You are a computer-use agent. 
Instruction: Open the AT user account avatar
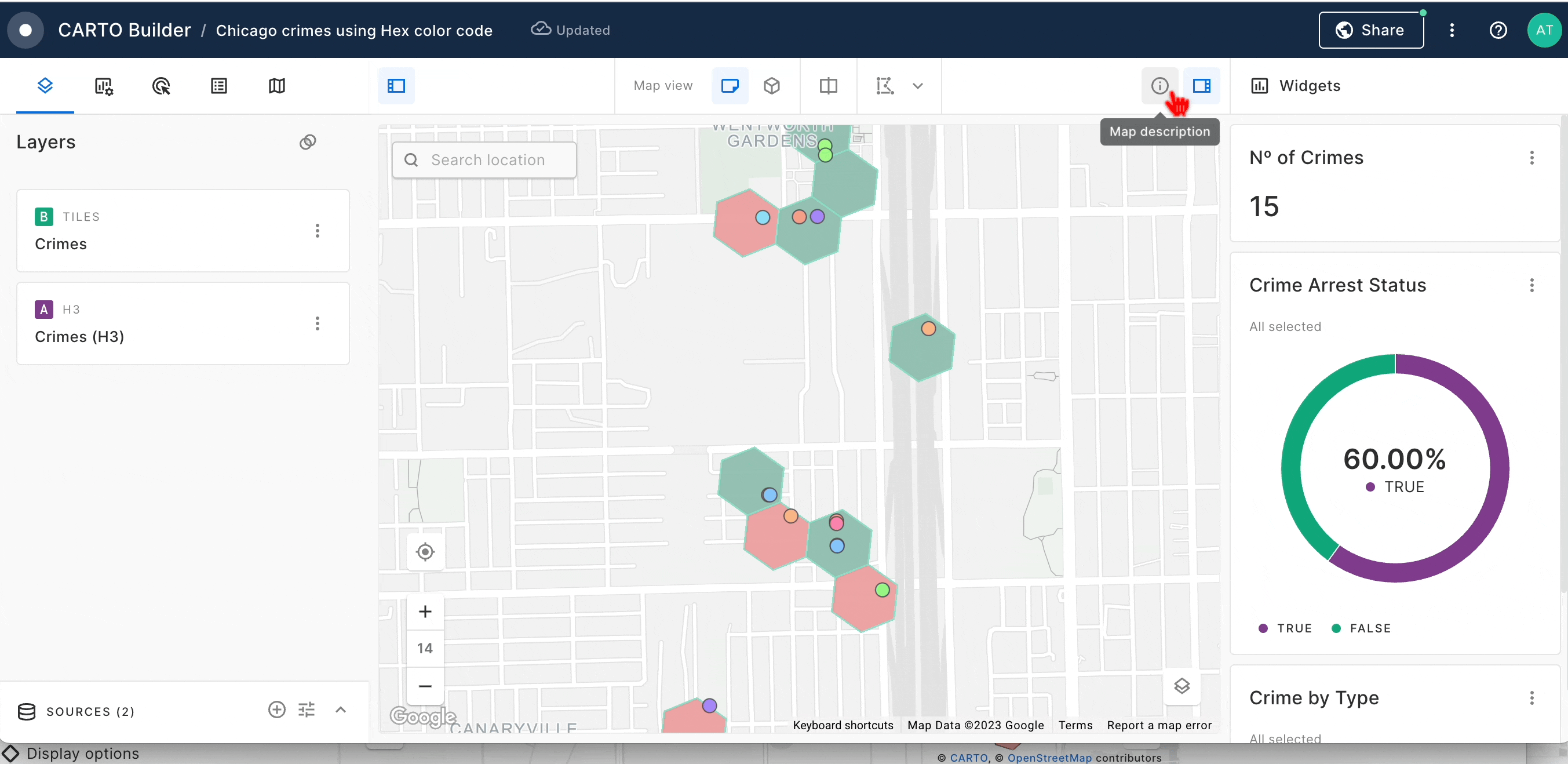[x=1544, y=30]
